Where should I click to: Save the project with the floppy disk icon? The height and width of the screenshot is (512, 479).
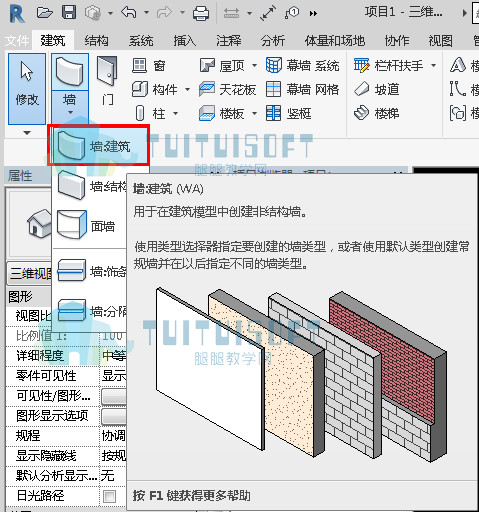pyautogui.click(x=69, y=12)
